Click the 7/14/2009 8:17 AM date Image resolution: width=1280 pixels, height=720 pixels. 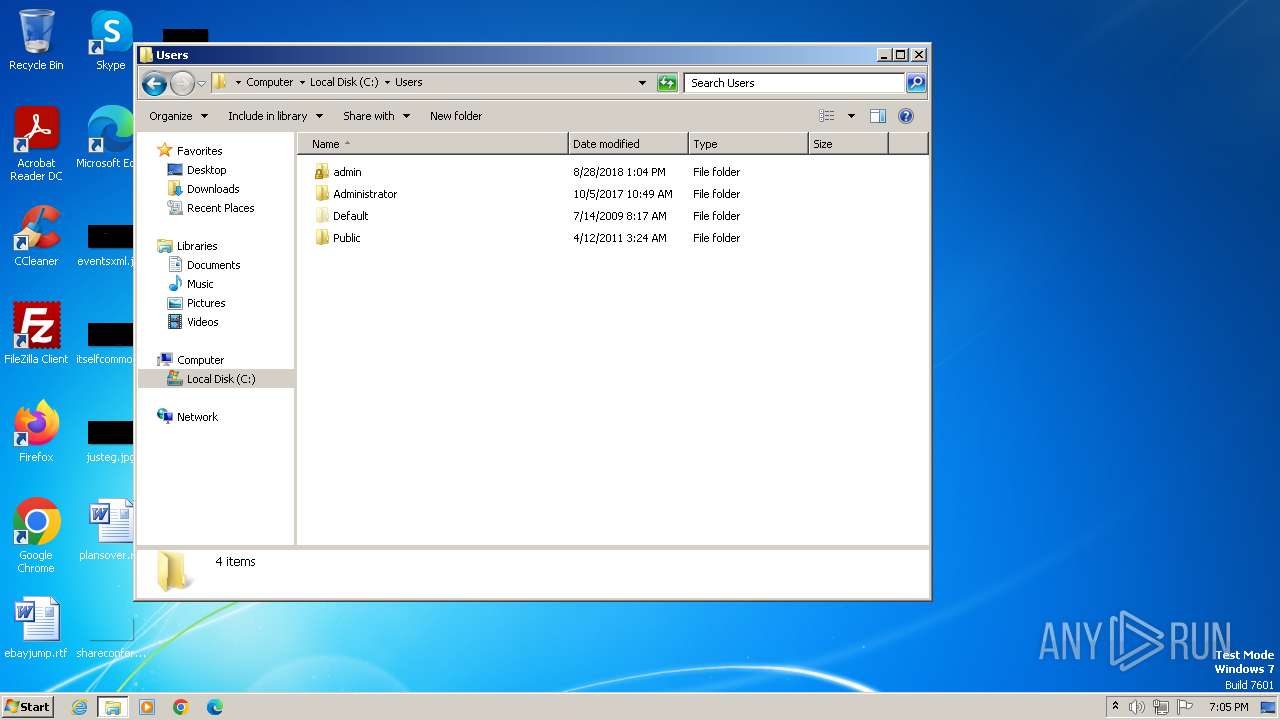(x=619, y=216)
